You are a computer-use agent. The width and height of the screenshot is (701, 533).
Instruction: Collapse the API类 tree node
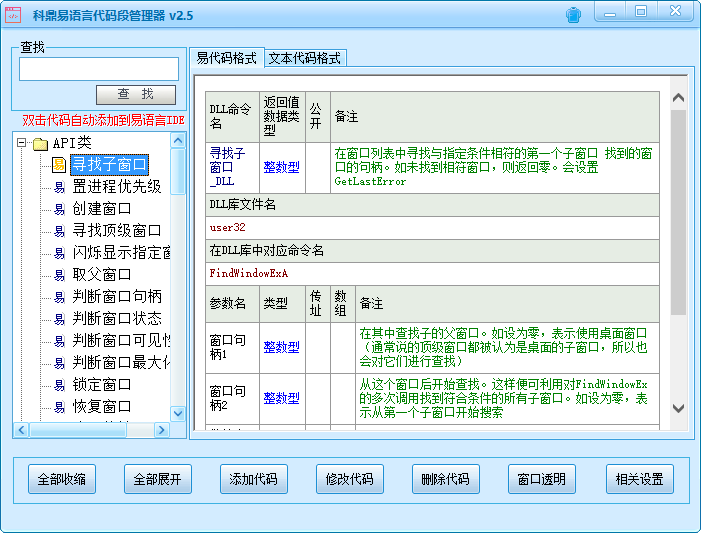pos(21,143)
